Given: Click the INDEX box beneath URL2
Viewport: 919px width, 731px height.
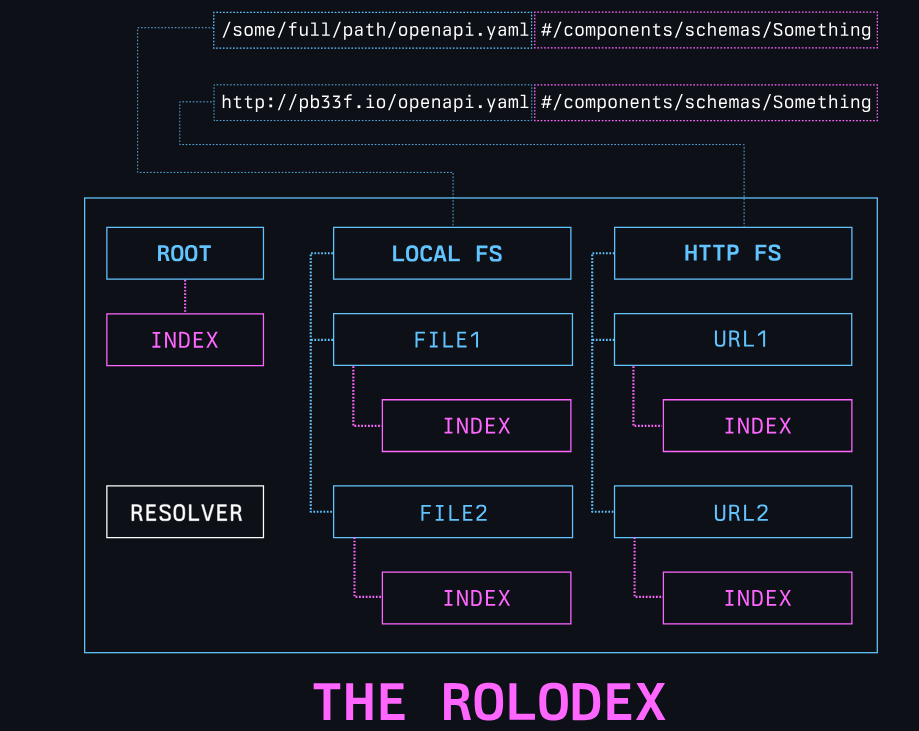Looking at the screenshot, I should (757, 598).
